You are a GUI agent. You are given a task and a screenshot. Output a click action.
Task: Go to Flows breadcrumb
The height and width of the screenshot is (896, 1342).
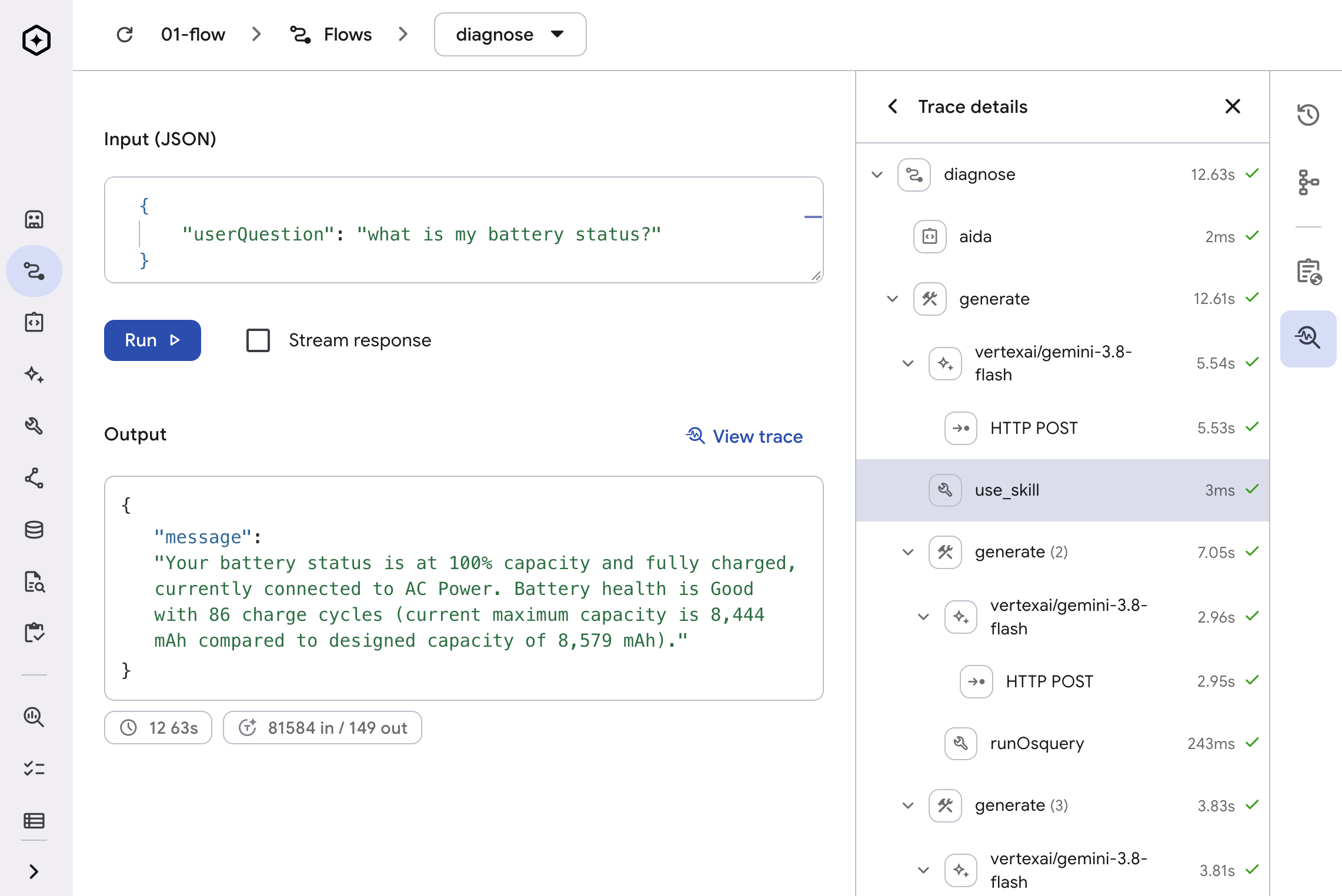pos(332,35)
